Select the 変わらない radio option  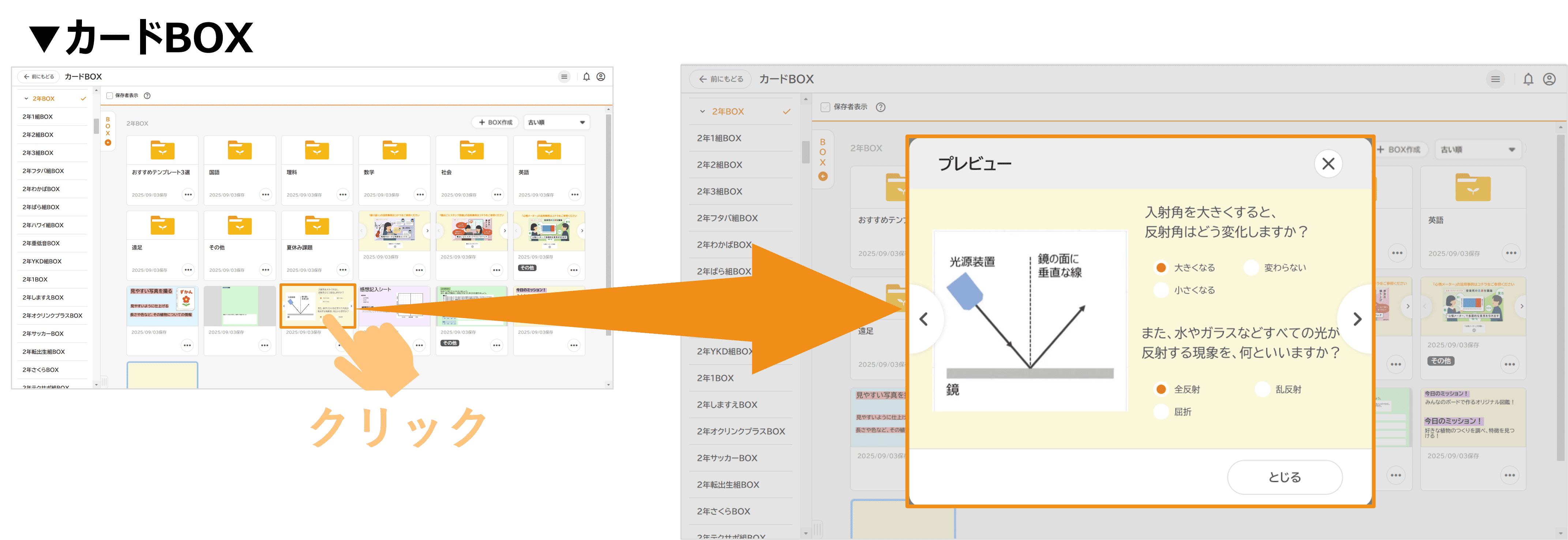tap(1251, 268)
